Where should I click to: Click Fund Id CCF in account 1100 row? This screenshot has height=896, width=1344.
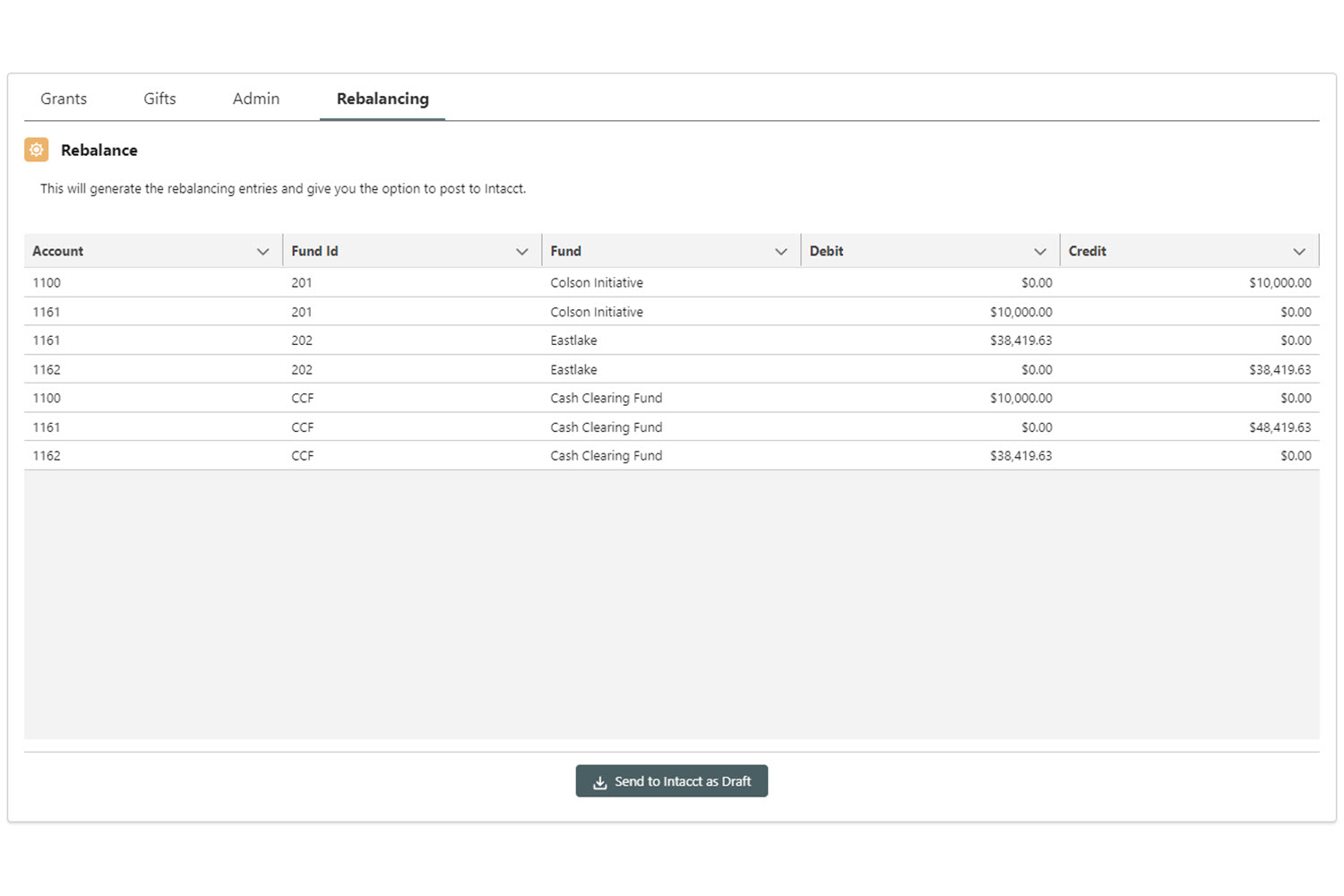[x=303, y=398]
